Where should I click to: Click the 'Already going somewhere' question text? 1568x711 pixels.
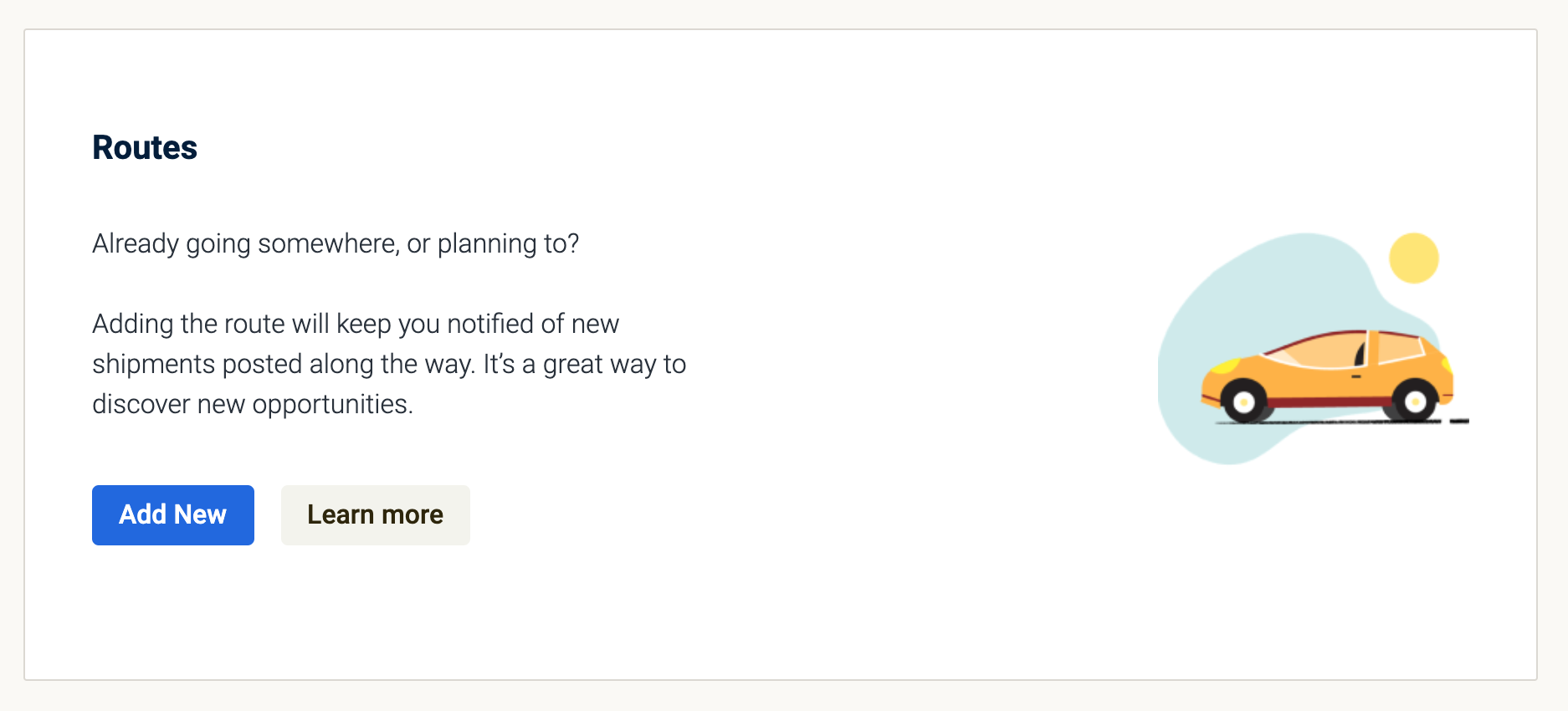336,243
